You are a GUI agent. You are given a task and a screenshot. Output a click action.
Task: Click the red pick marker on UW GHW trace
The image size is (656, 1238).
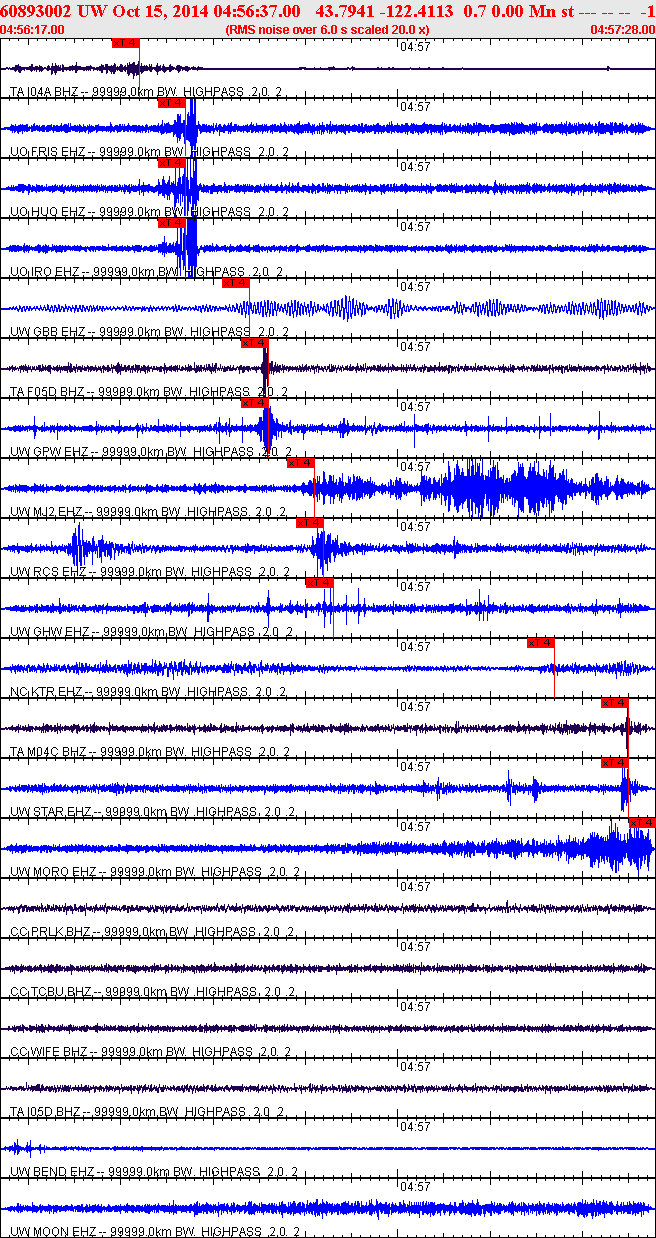[x=319, y=583]
